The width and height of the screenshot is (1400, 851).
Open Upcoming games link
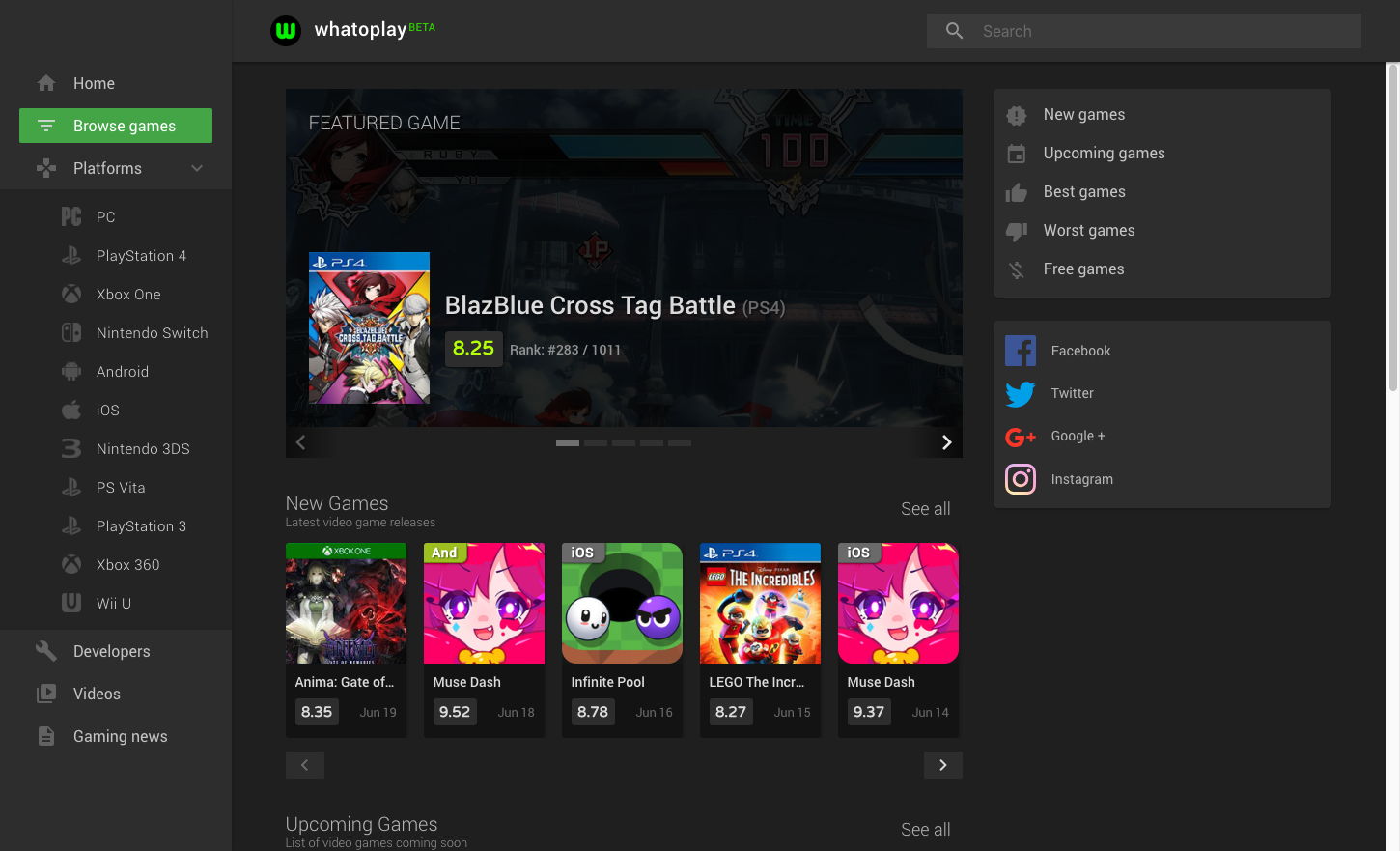1104,154
